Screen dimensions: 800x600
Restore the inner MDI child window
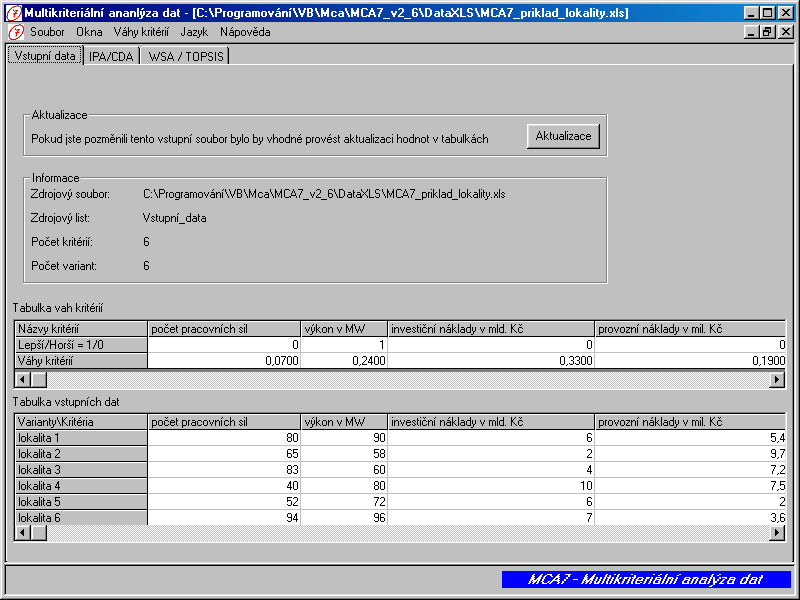[768, 32]
